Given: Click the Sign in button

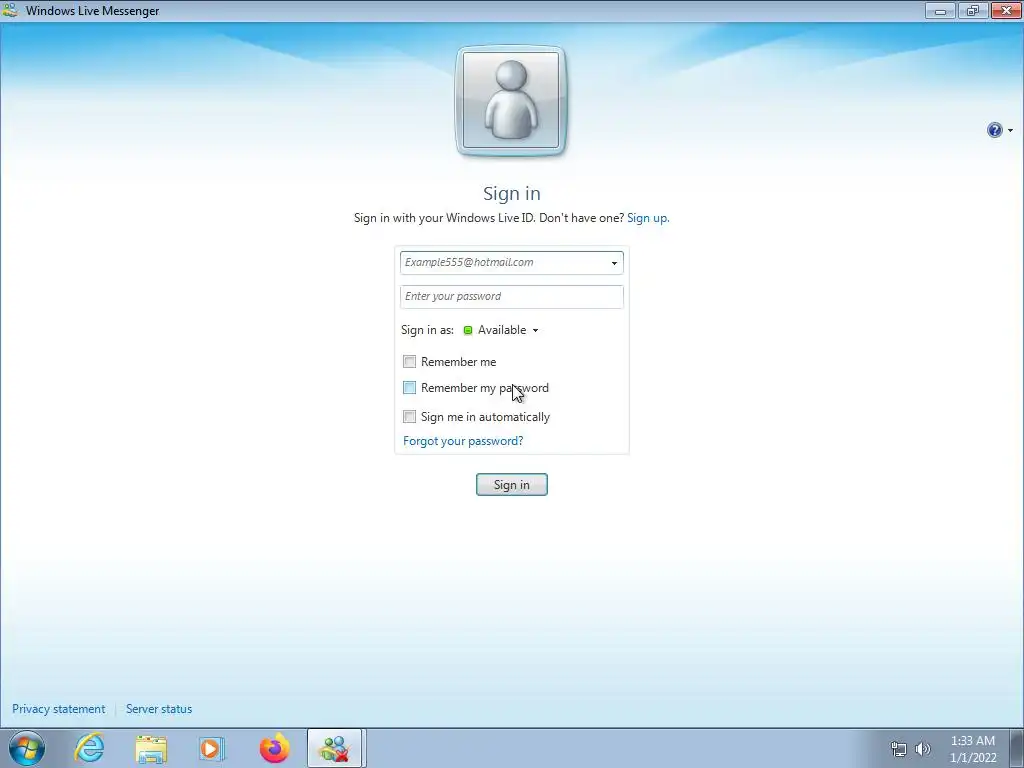Looking at the screenshot, I should (x=511, y=485).
